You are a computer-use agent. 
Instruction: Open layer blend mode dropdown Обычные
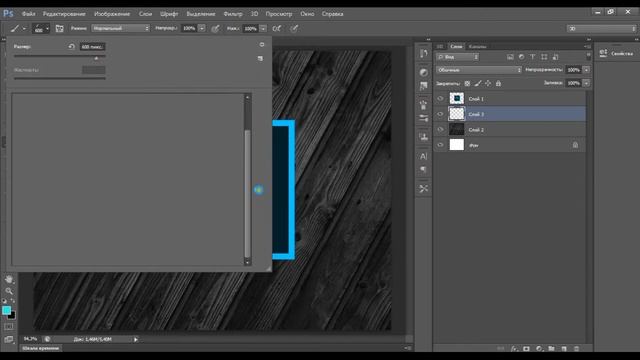tap(479, 70)
